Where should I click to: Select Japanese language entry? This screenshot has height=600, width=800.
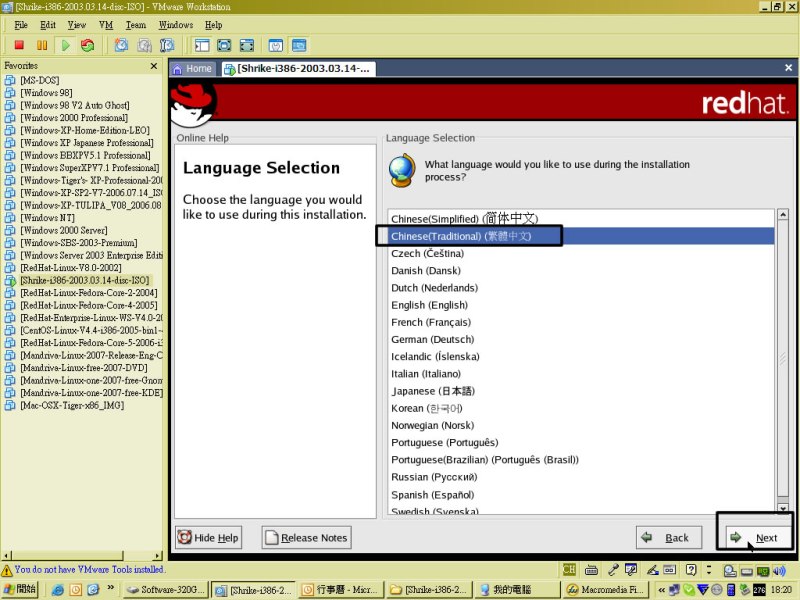581,391
